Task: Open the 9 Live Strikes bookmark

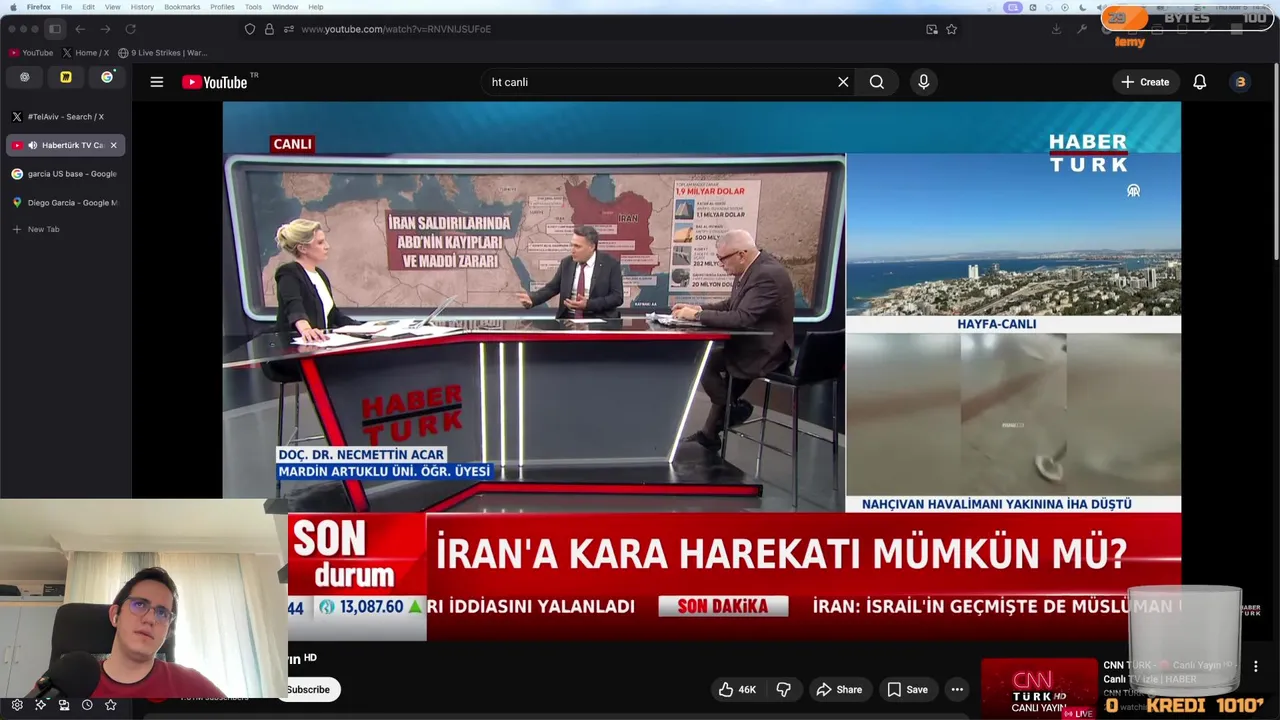Action: (163, 53)
